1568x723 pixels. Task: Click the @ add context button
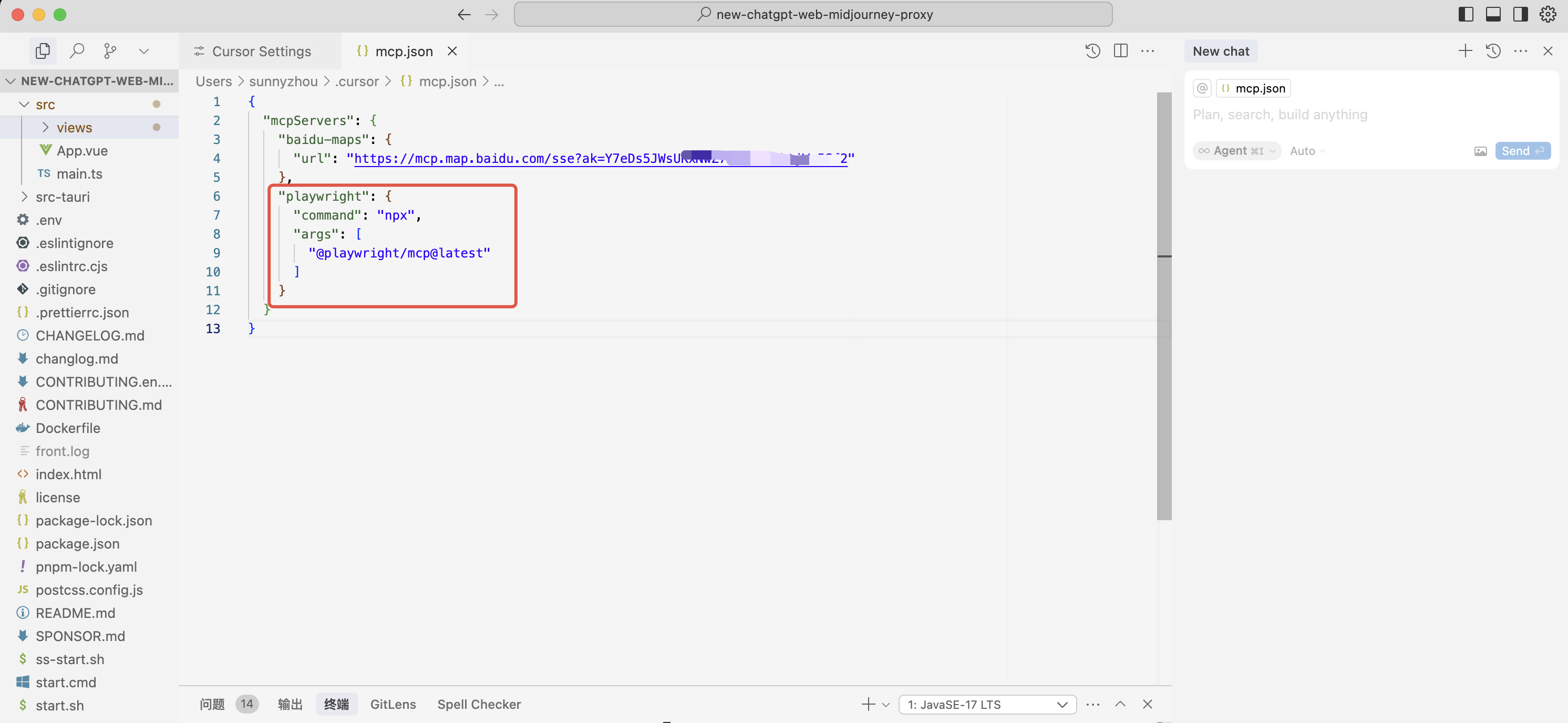(1202, 88)
